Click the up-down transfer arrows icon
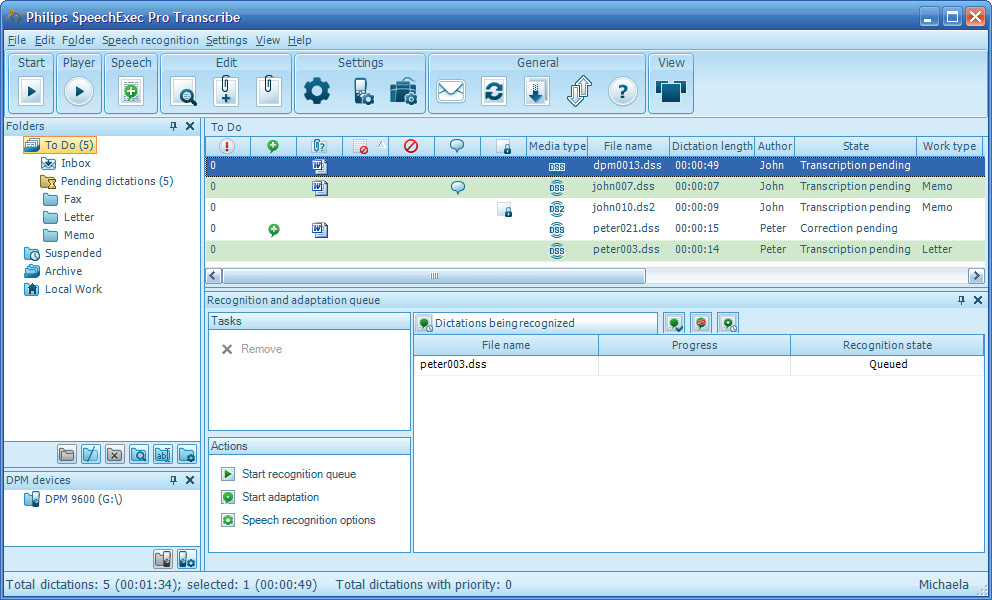This screenshot has width=992, height=600. click(x=579, y=91)
